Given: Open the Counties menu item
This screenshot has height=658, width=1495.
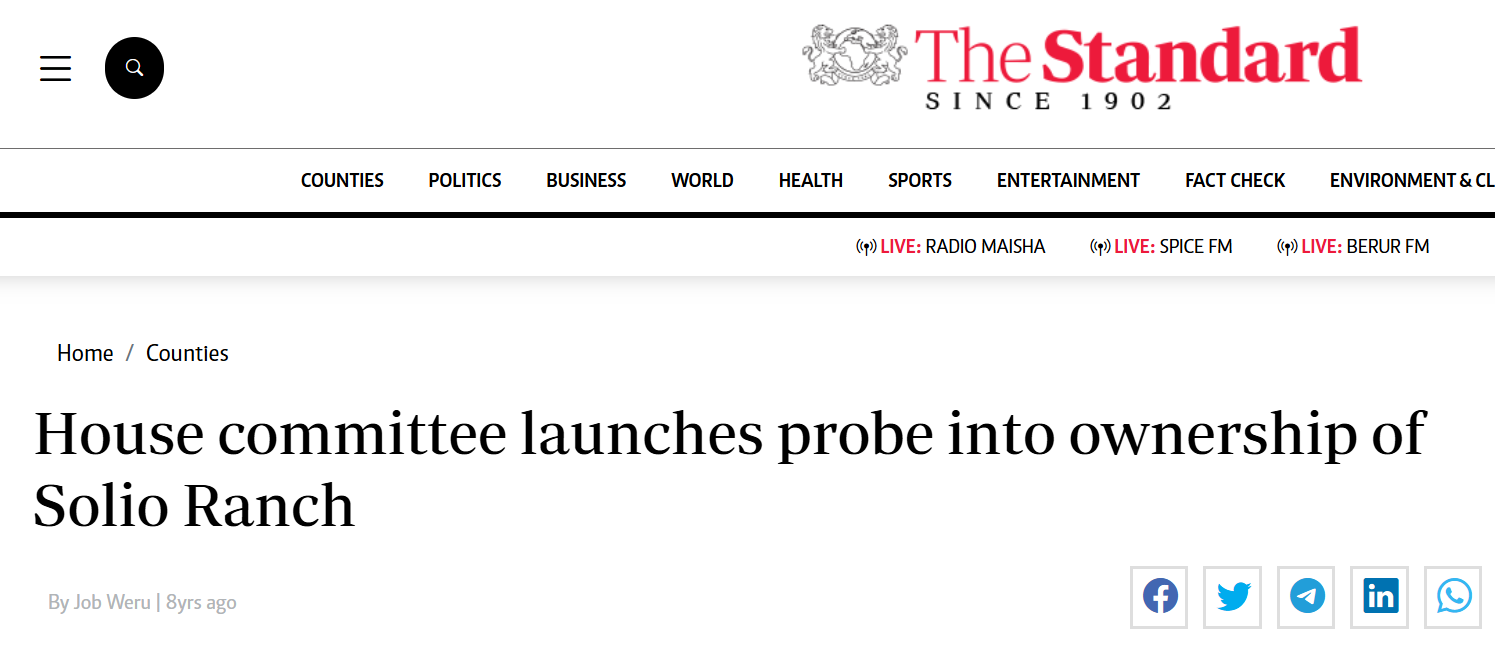Looking at the screenshot, I should tap(342, 180).
